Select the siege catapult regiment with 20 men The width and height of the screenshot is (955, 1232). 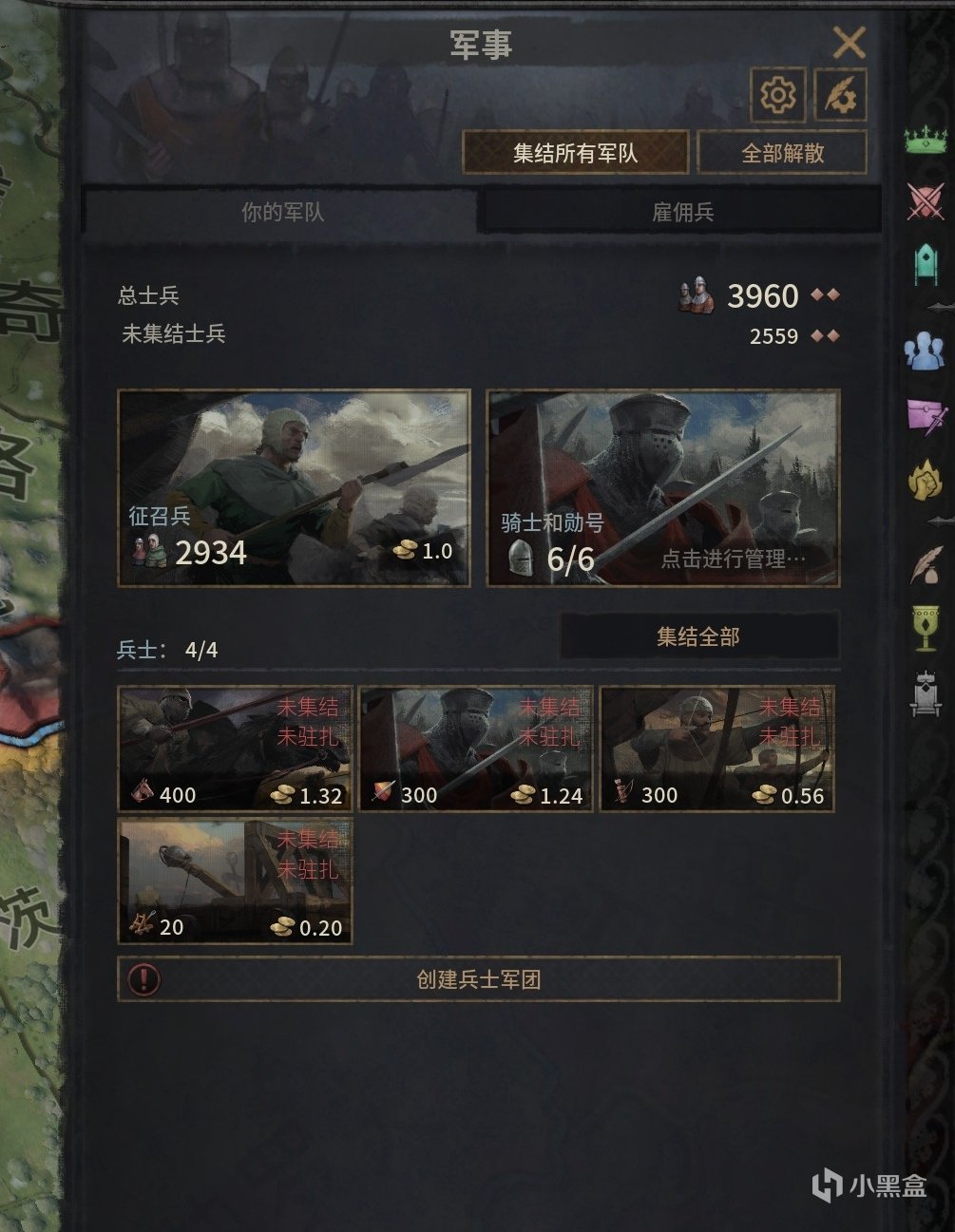click(x=235, y=881)
